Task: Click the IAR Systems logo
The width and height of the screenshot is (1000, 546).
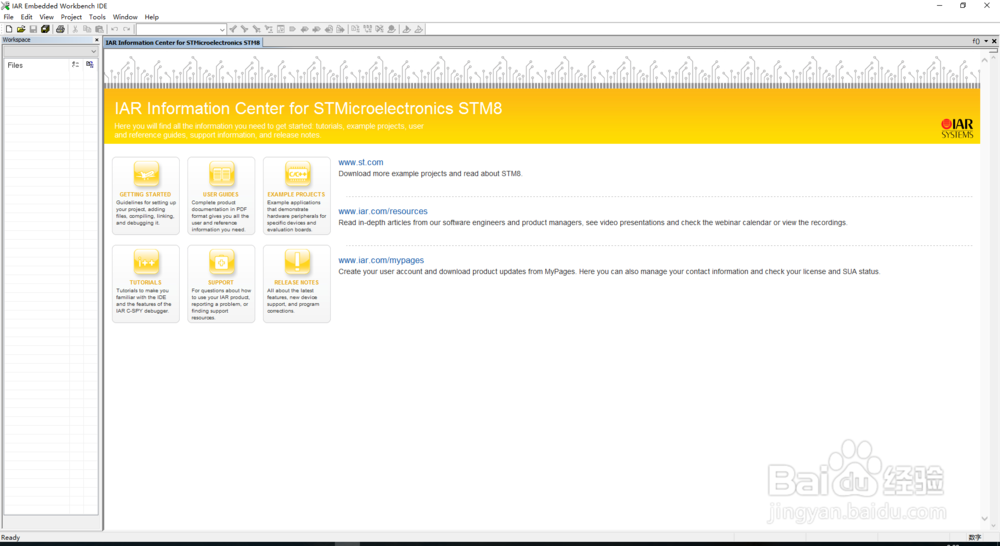Action: (957, 128)
